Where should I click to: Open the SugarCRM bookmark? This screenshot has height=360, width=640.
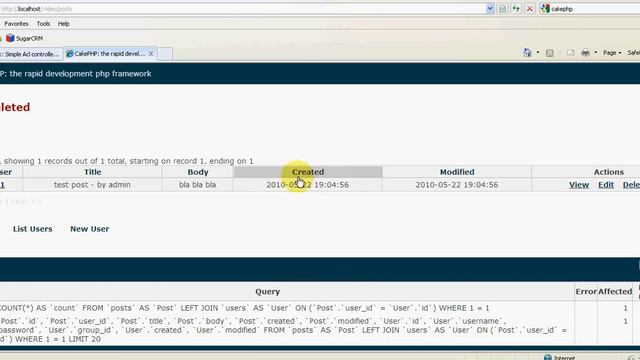[x=24, y=38]
